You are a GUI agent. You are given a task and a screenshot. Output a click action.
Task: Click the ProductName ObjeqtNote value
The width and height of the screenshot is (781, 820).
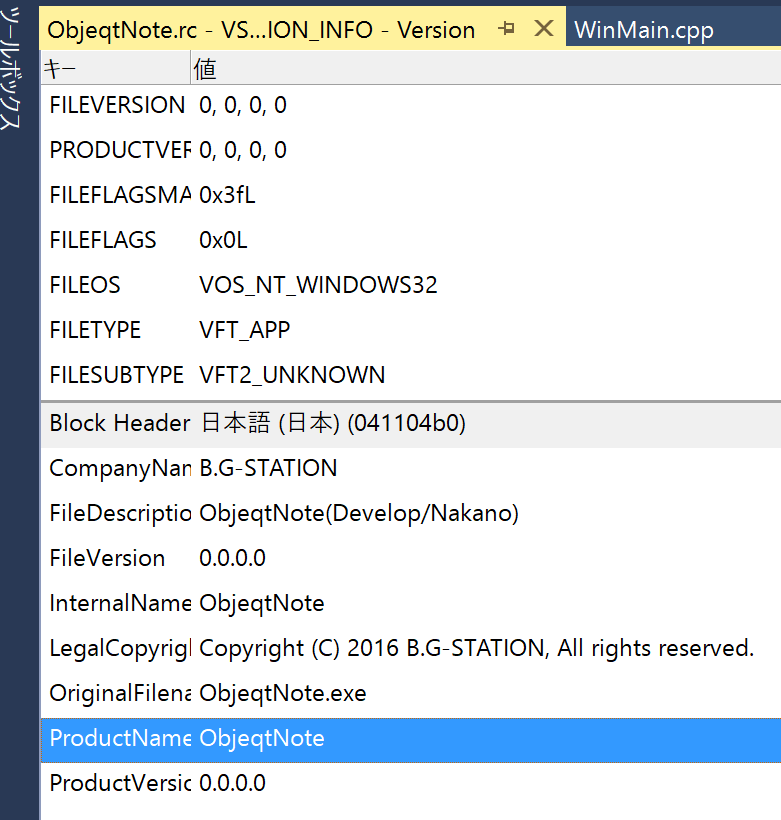tap(262, 738)
